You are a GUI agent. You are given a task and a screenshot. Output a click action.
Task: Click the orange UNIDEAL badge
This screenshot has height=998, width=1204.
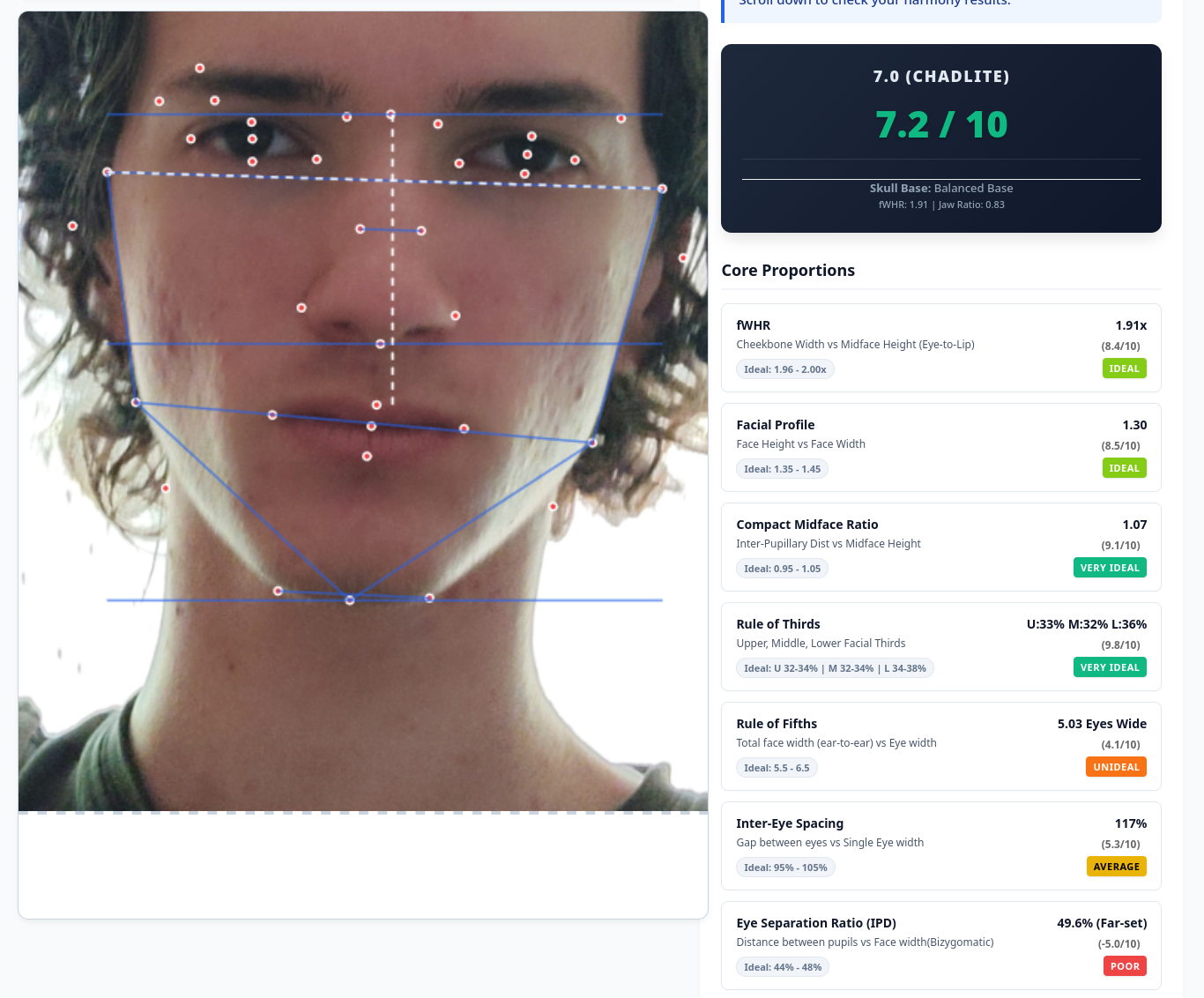[1116, 767]
